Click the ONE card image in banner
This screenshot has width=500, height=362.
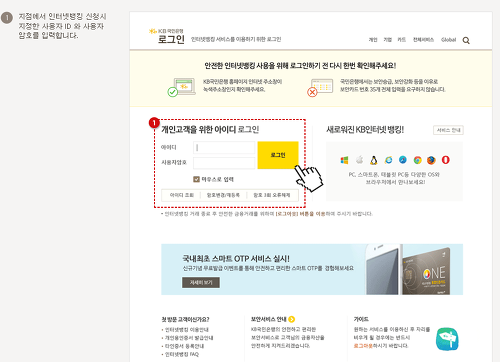(x=426, y=271)
